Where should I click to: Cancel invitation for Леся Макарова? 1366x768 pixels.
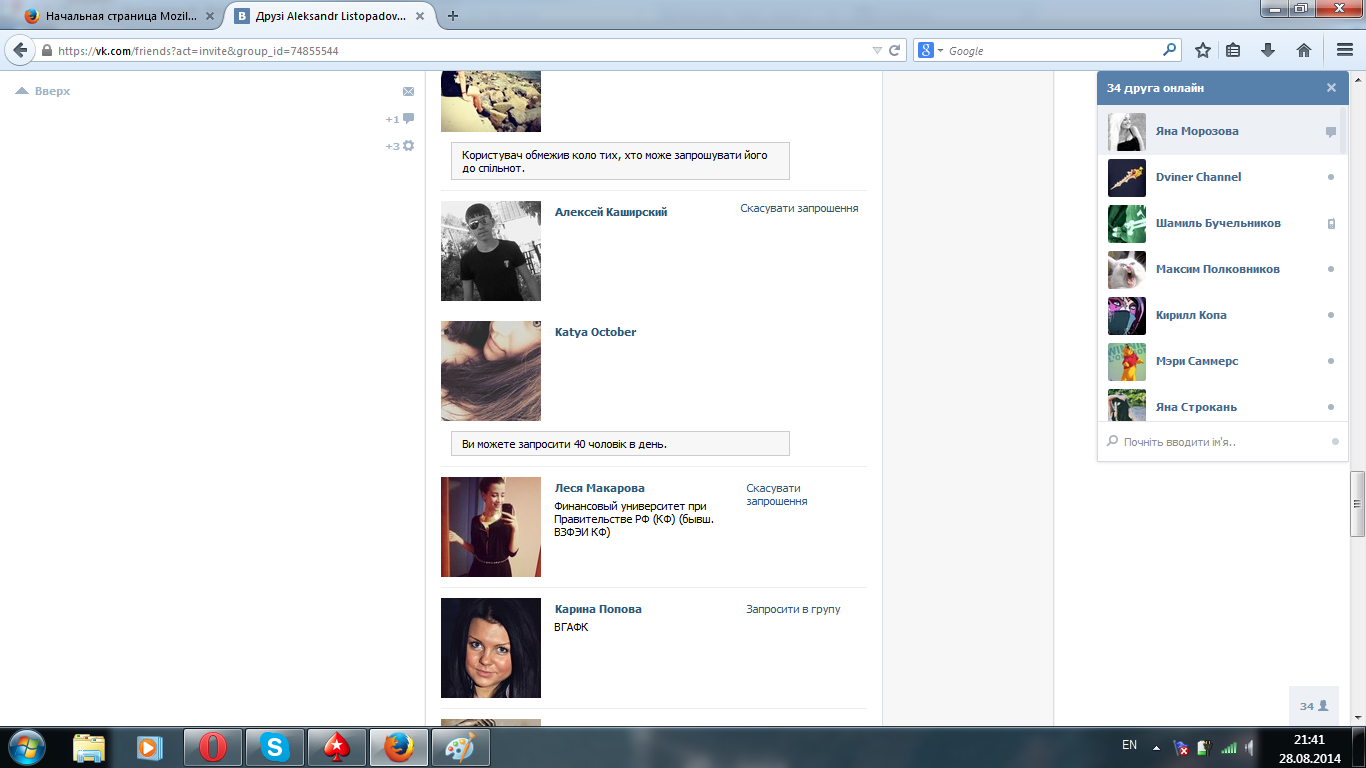point(777,495)
